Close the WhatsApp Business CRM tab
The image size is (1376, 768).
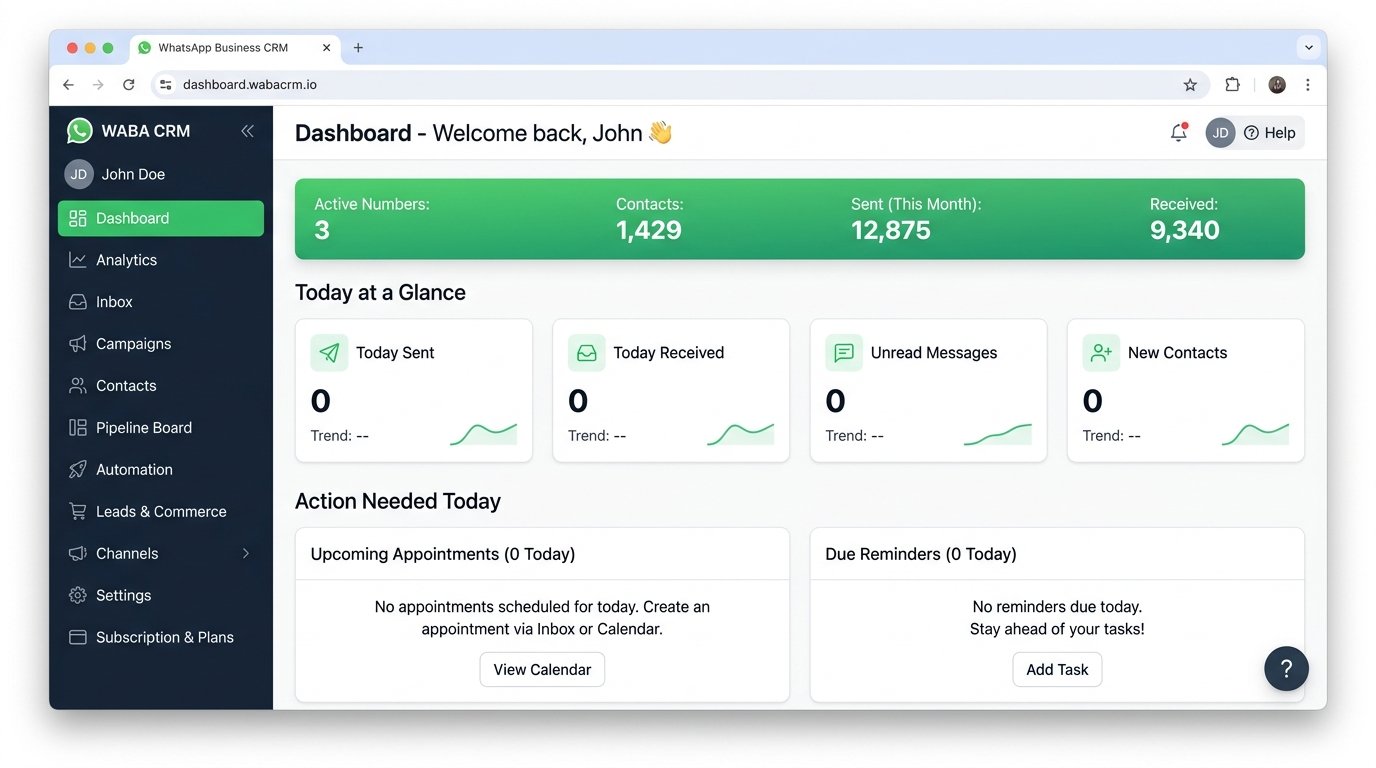tap(327, 48)
